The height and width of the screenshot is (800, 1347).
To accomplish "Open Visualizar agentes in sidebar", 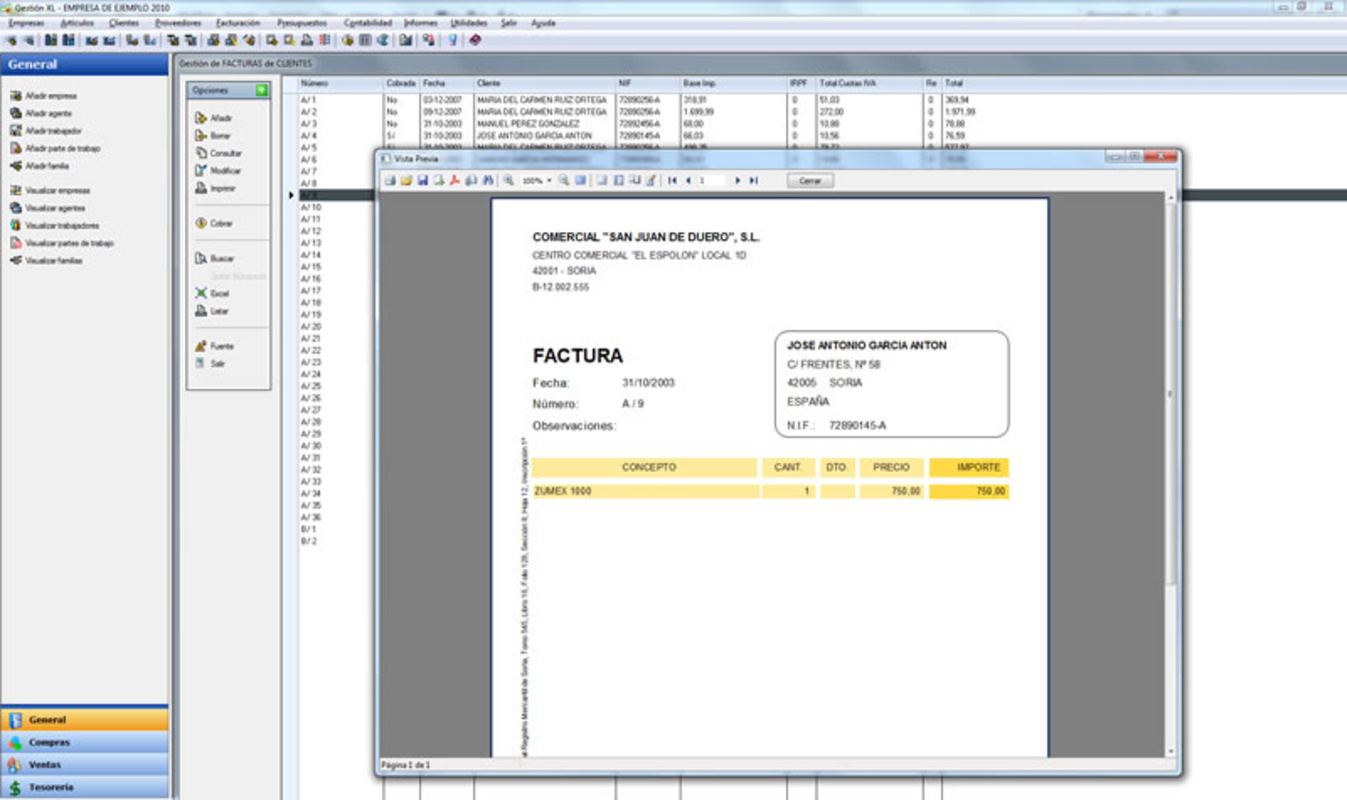I will [x=48, y=208].
